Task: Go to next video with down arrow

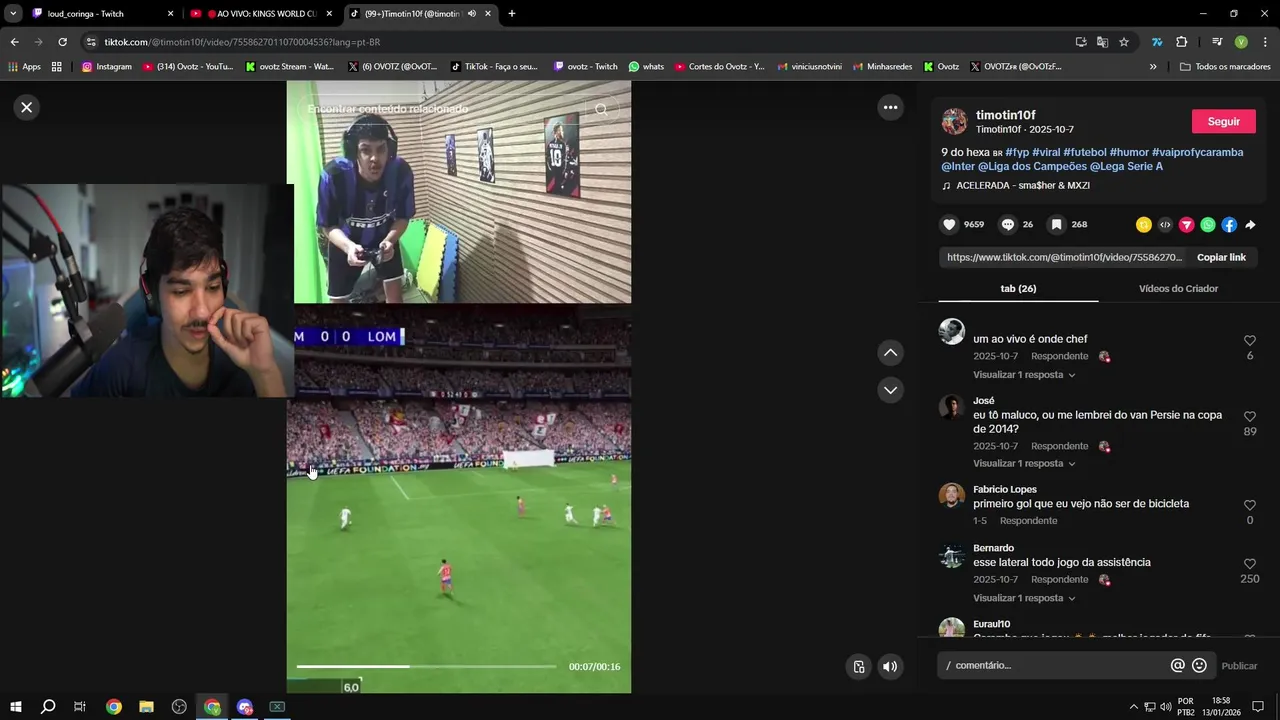Action: (x=890, y=390)
